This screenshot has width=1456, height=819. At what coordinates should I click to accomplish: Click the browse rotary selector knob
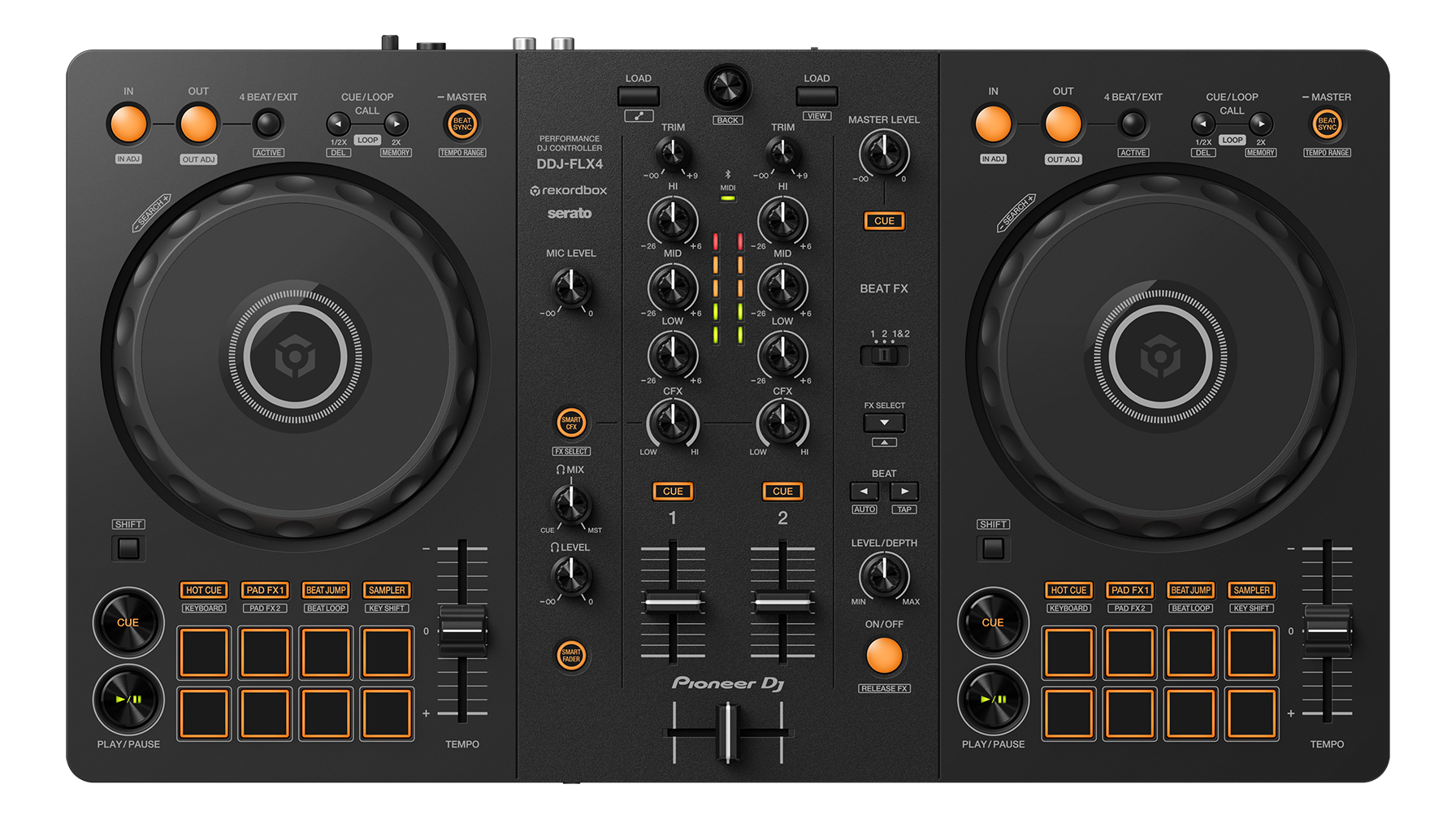tap(727, 88)
